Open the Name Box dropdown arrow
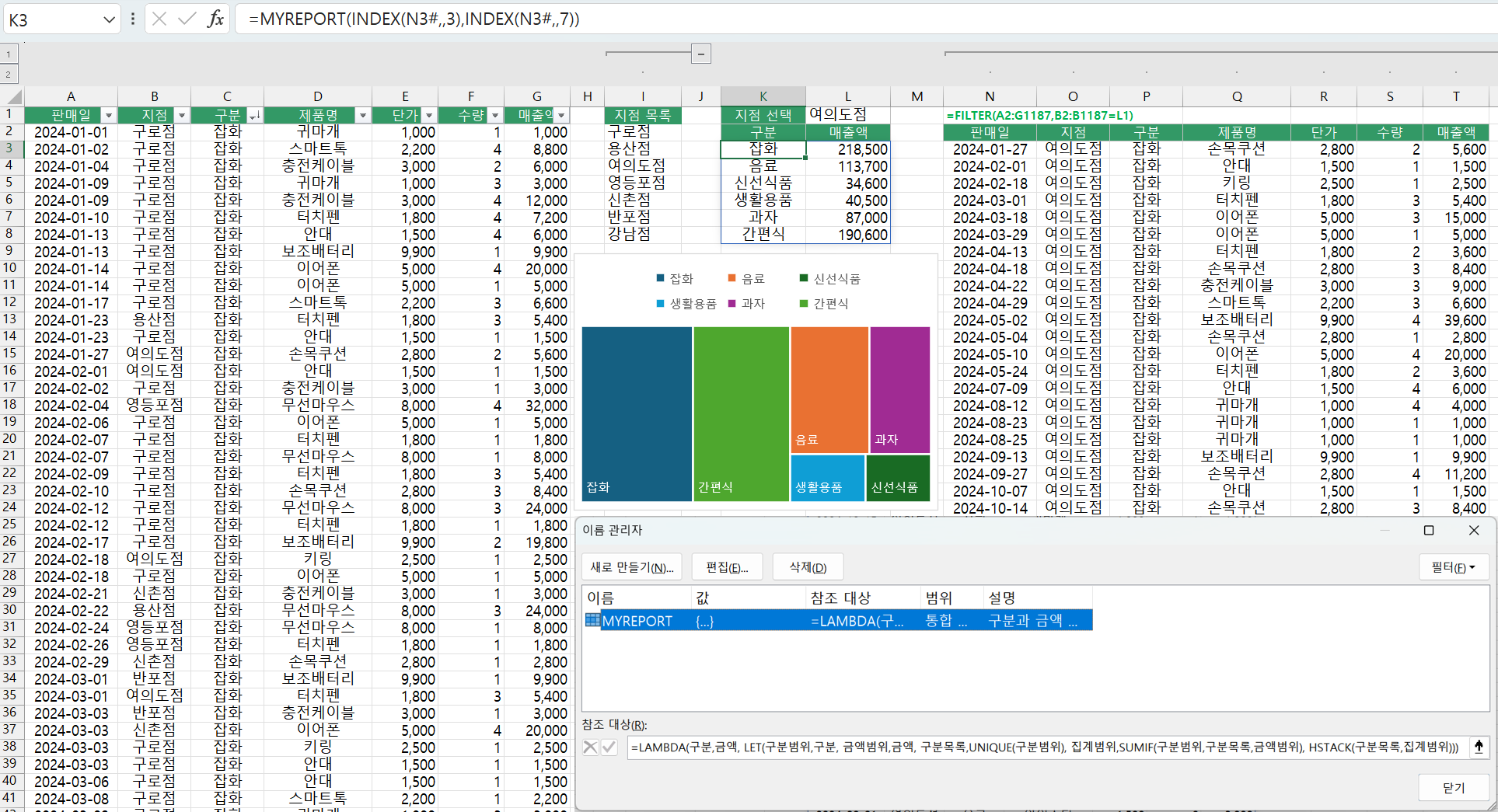1498x812 pixels. (x=109, y=19)
